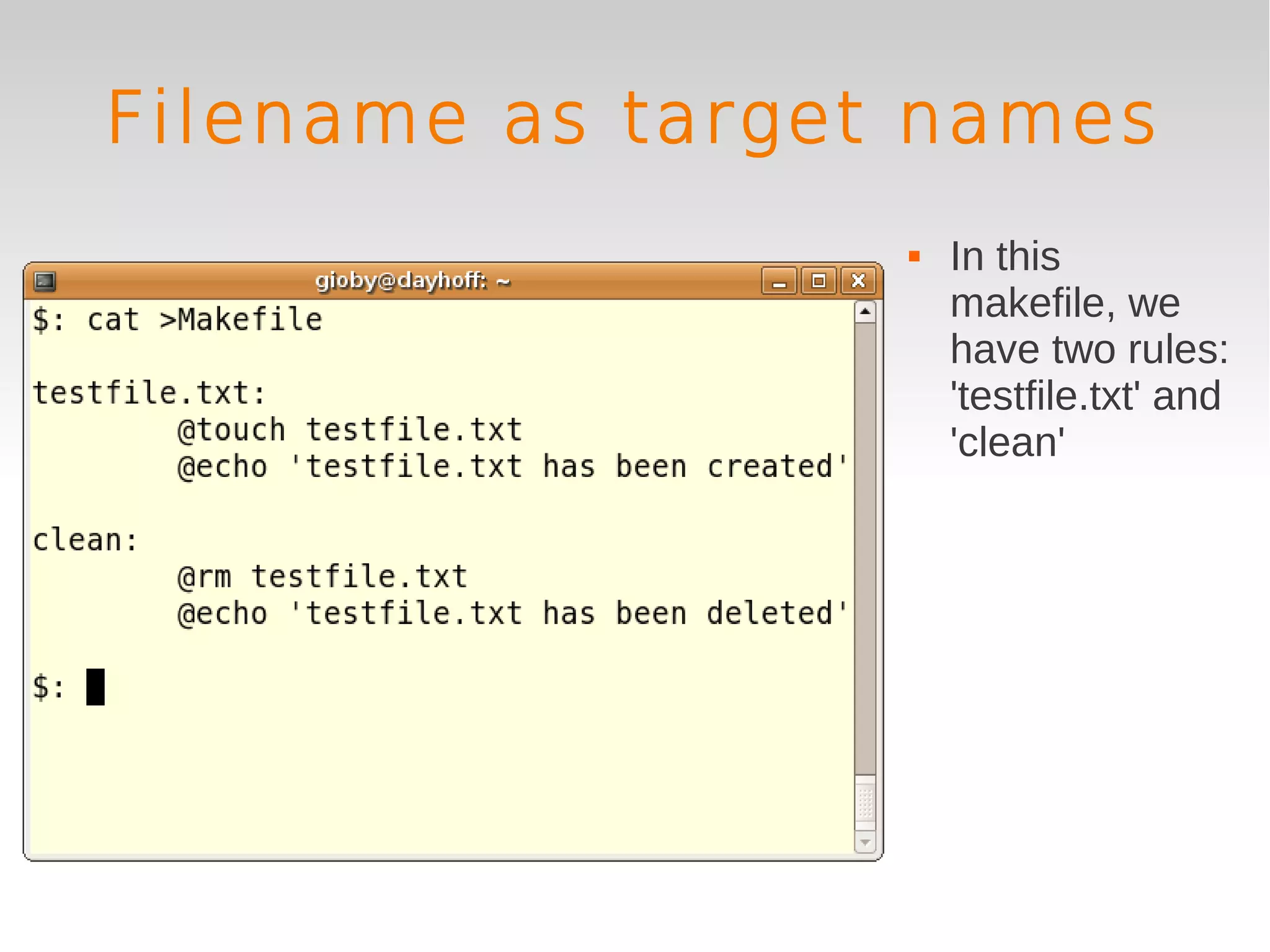Click the 'Filename as target names' heading

(632, 118)
